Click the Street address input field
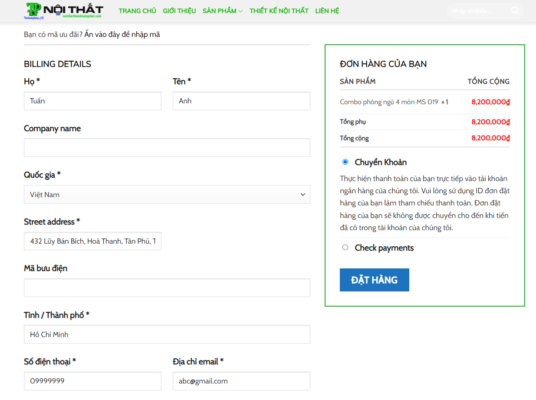Viewport: 536px width, 400px height. coord(93,241)
